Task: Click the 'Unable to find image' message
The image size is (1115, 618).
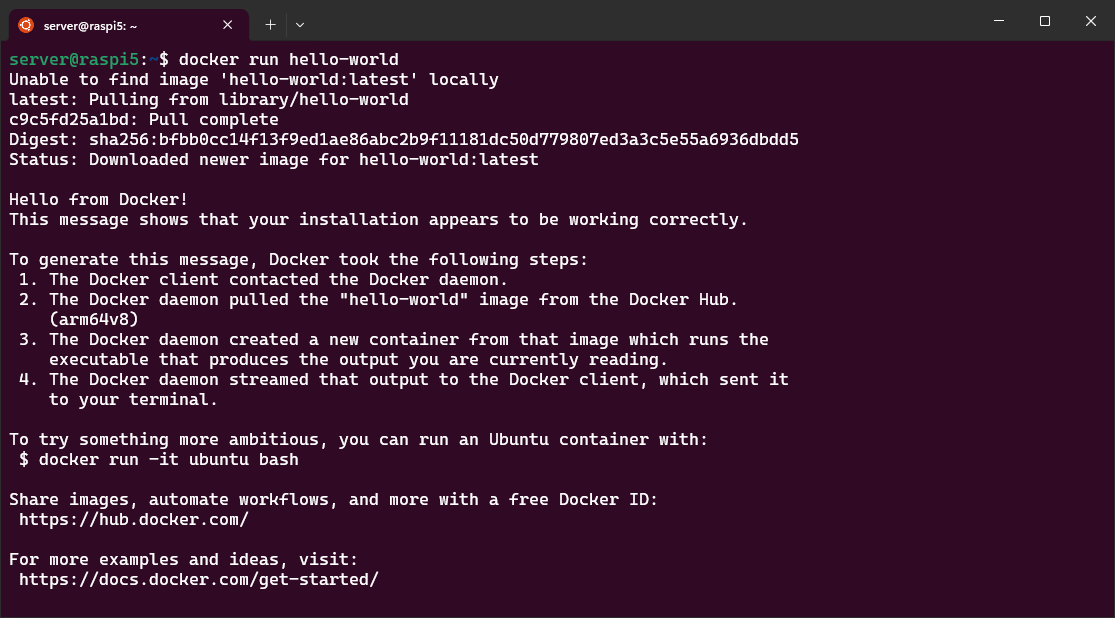Action: pos(254,80)
